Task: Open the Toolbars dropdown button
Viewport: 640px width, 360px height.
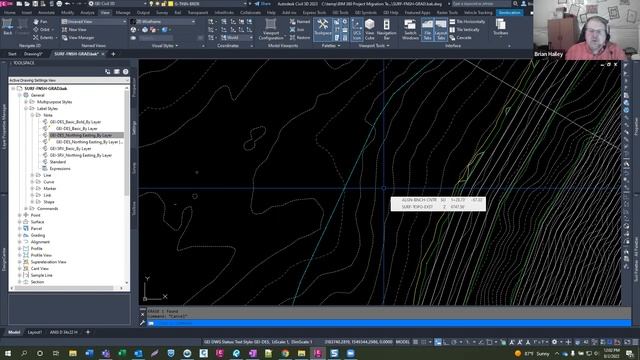Action: click(x=500, y=28)
